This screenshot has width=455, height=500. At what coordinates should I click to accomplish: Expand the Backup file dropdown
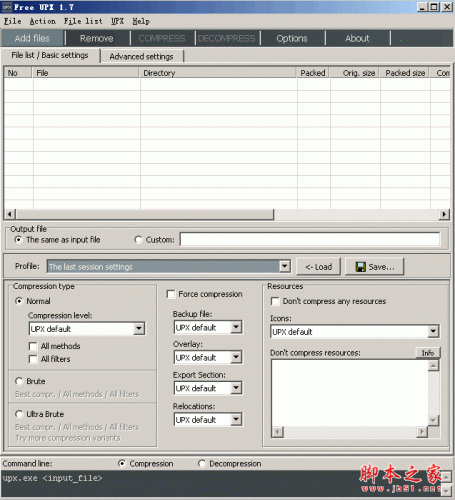coord(236,327)
